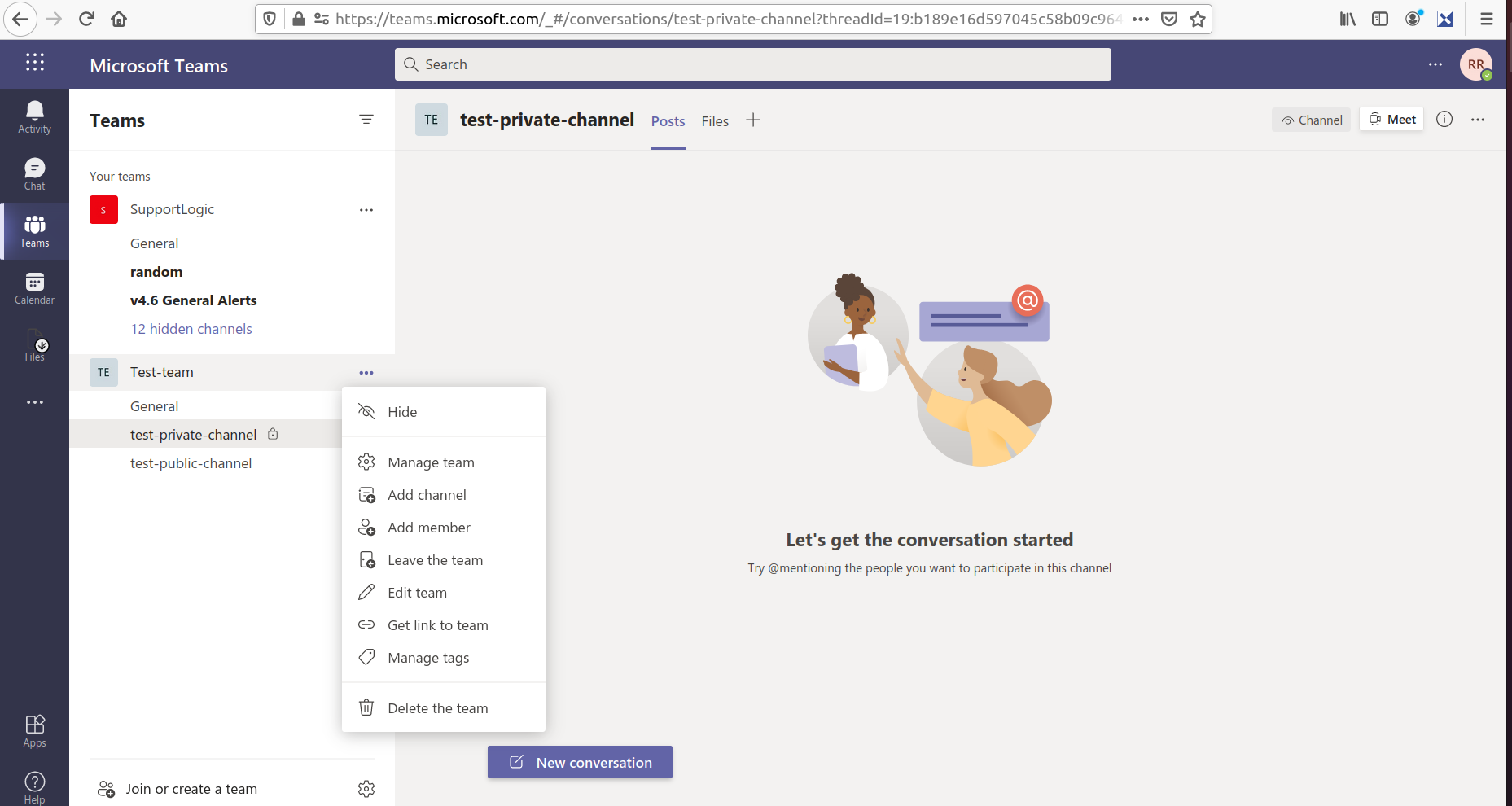
Task: Click in the Teams search box
Action: [753, 64]
